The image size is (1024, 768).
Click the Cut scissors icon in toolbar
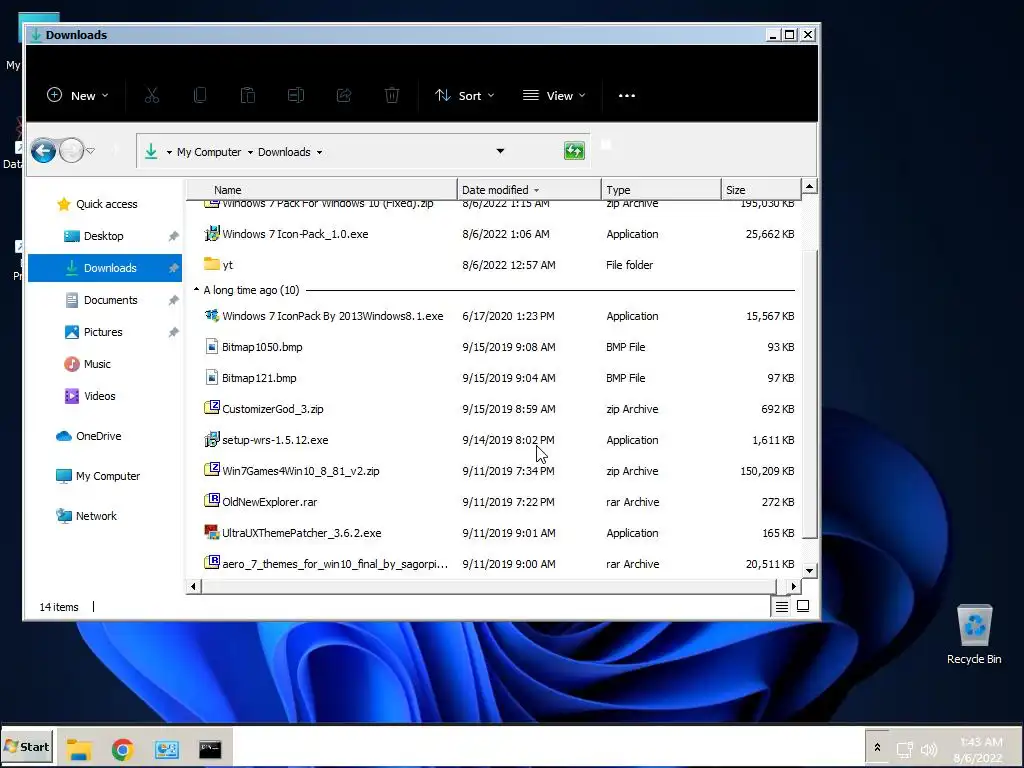152,95
